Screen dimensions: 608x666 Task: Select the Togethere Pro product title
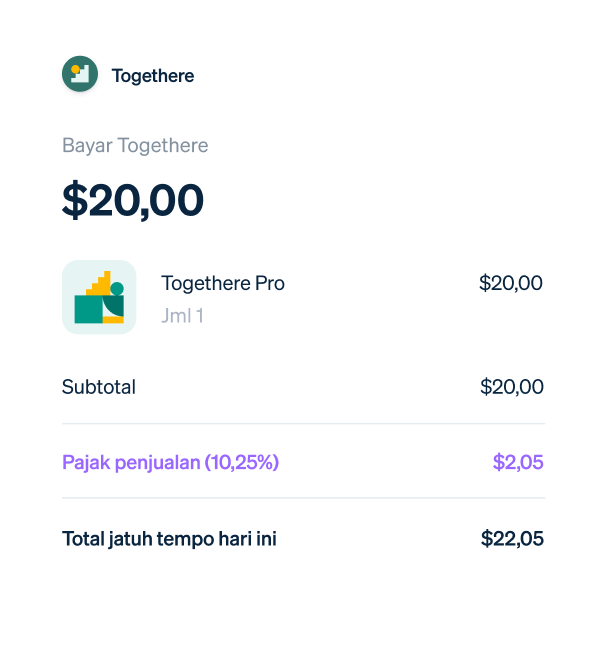(223, 283)
